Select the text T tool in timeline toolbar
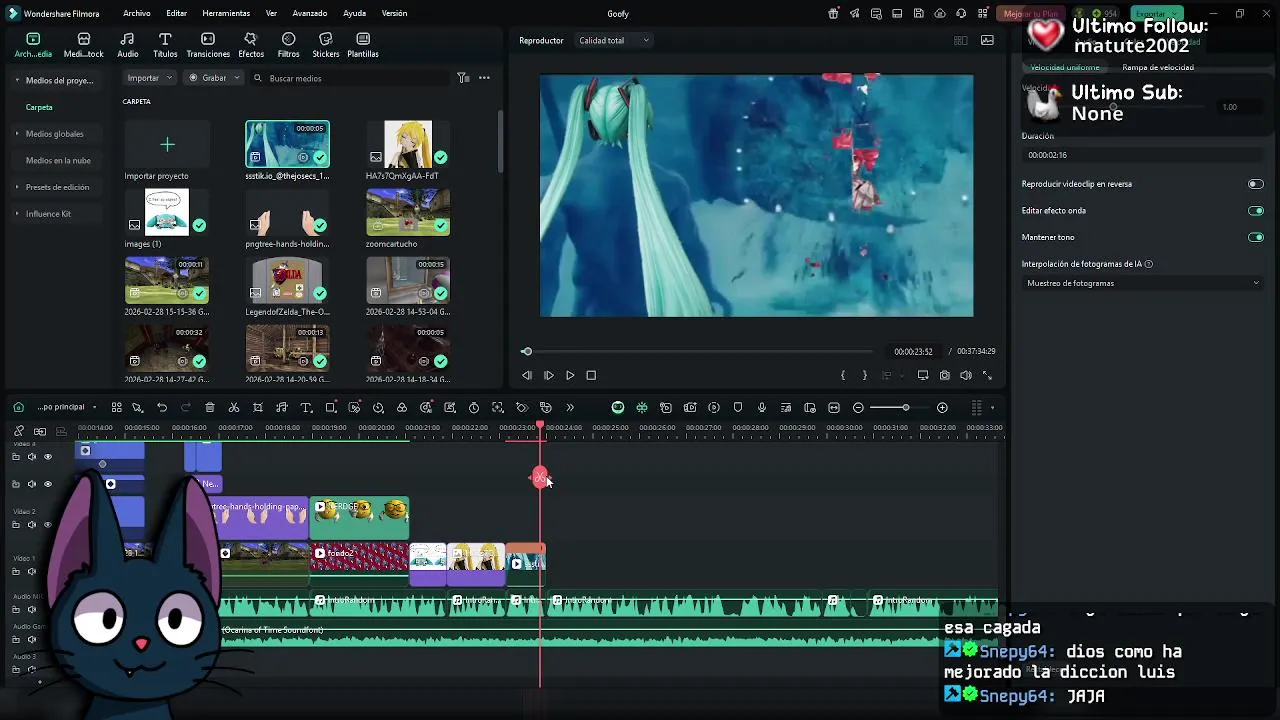 pyautogui.click(x=306, y=407)
